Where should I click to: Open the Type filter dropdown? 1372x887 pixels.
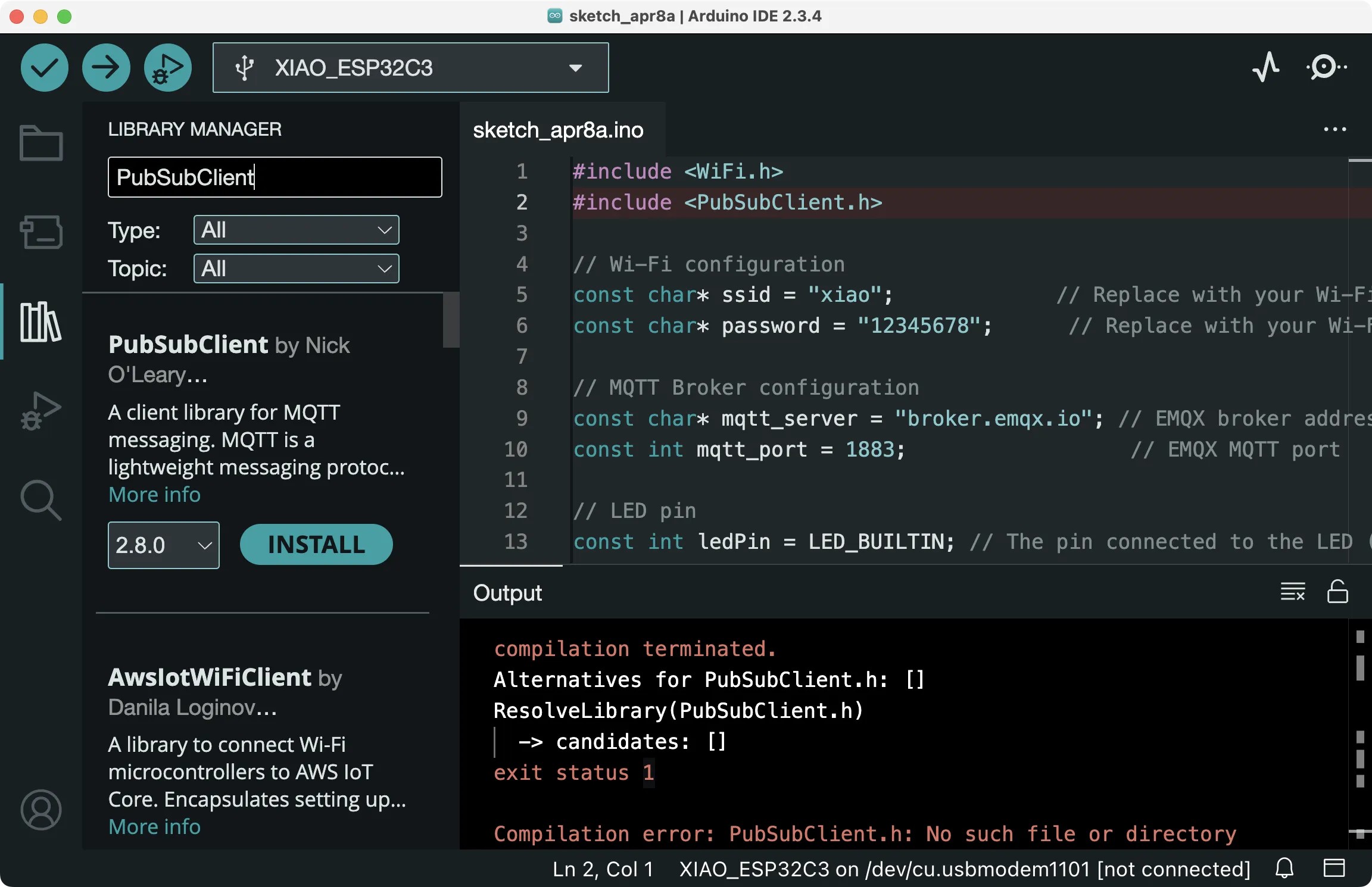(296, 230)
